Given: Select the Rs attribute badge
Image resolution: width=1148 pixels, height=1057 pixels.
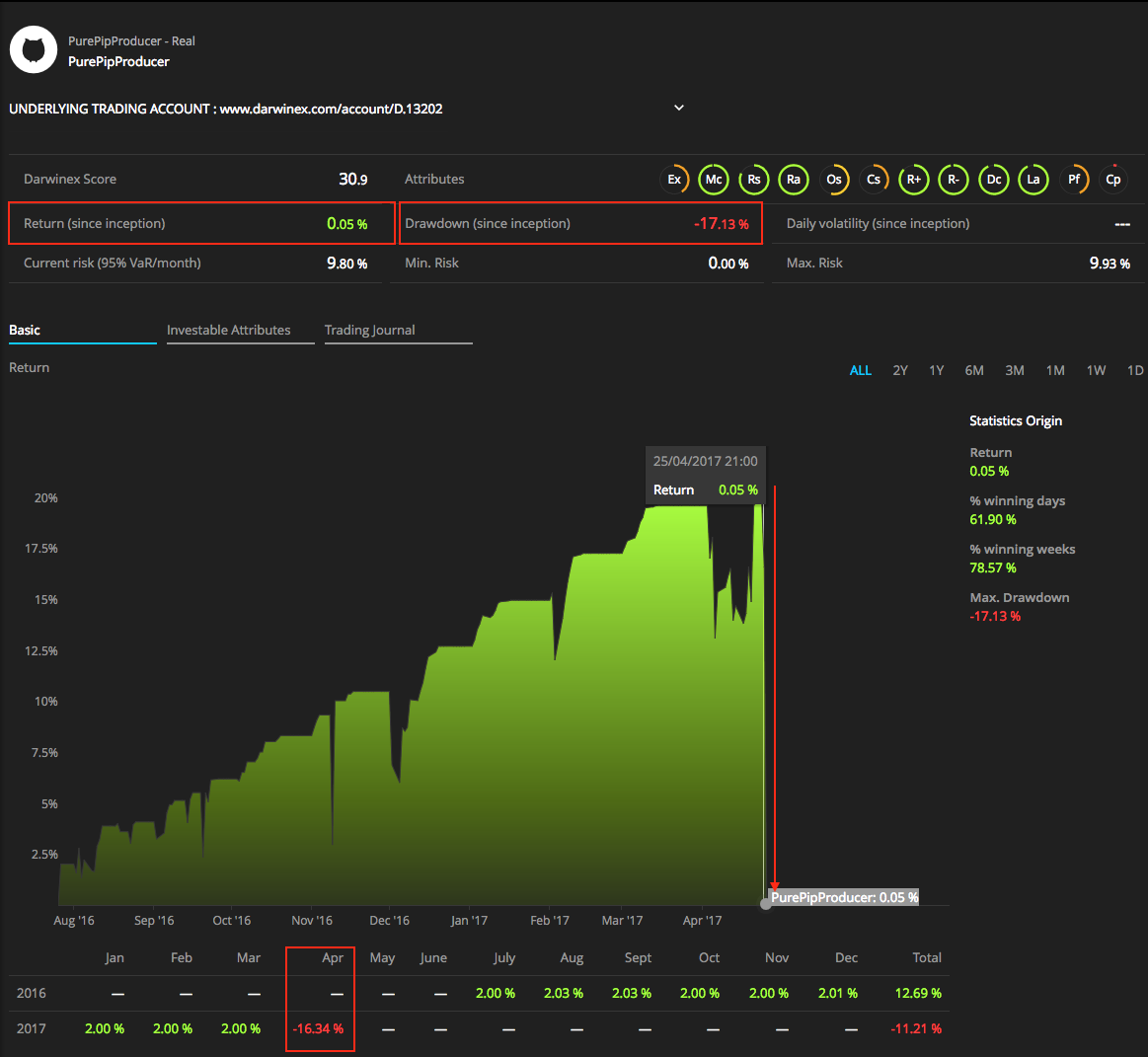Looking at the screenshot, I should tap(754, 180).
